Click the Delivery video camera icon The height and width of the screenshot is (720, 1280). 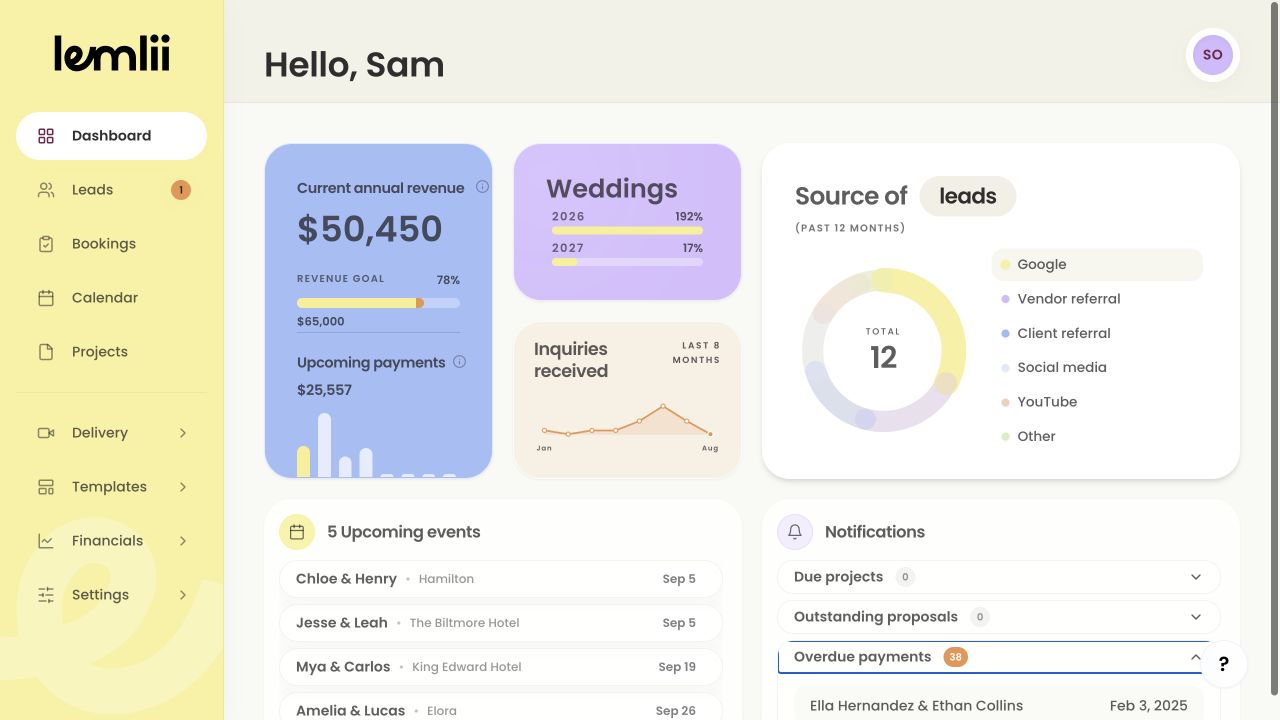46,433
